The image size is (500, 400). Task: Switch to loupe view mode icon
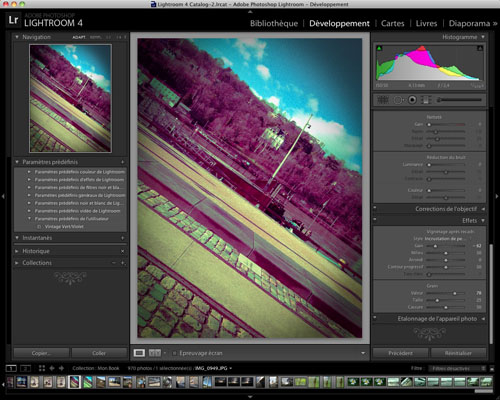(x=139, y=353)
